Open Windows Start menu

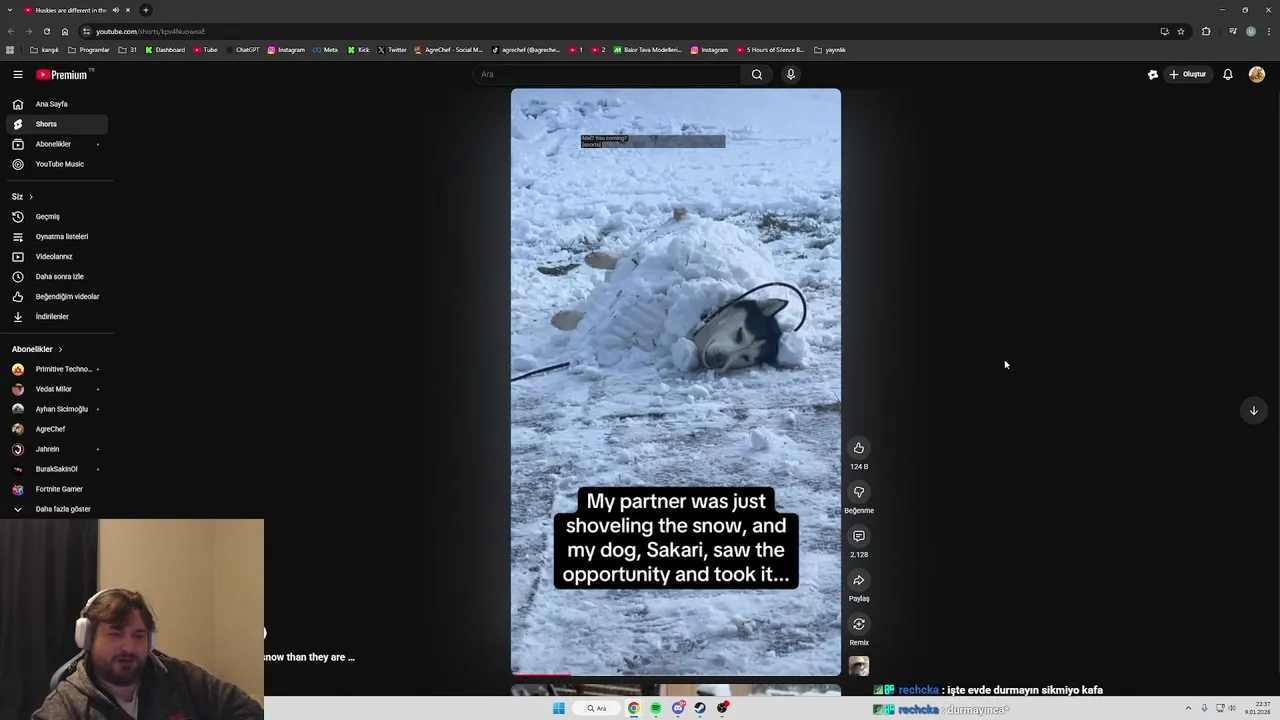(558, 708)
